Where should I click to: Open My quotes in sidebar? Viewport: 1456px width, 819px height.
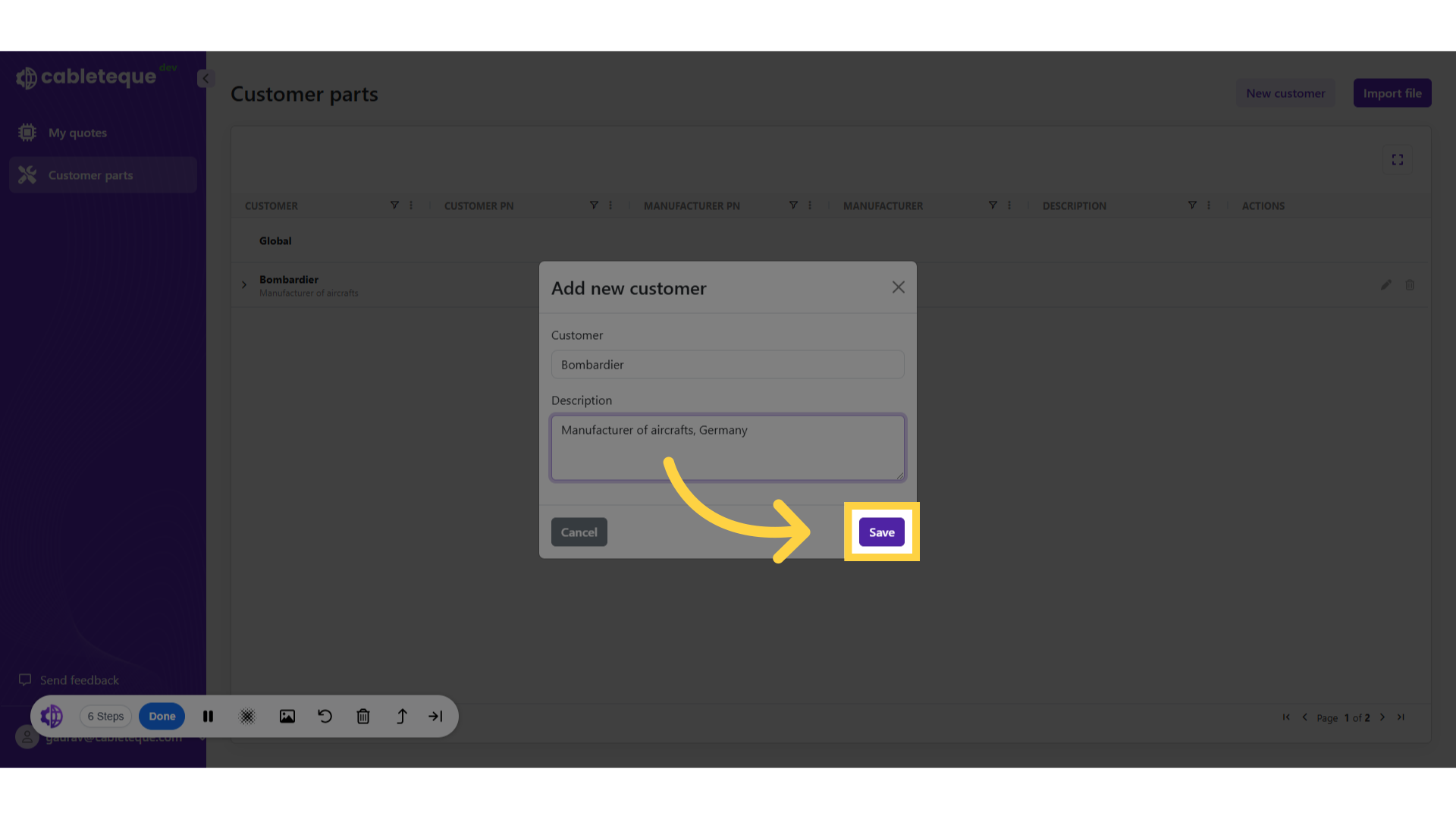(x=77, y=133)
